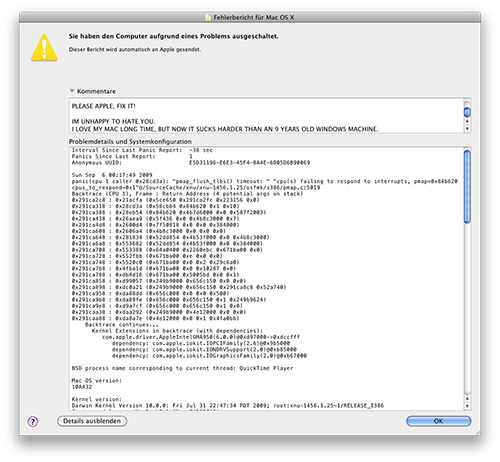Click the 0x291ca438 backtrace row
This screenshot has width=500, height=462.
tap(156, 219)
